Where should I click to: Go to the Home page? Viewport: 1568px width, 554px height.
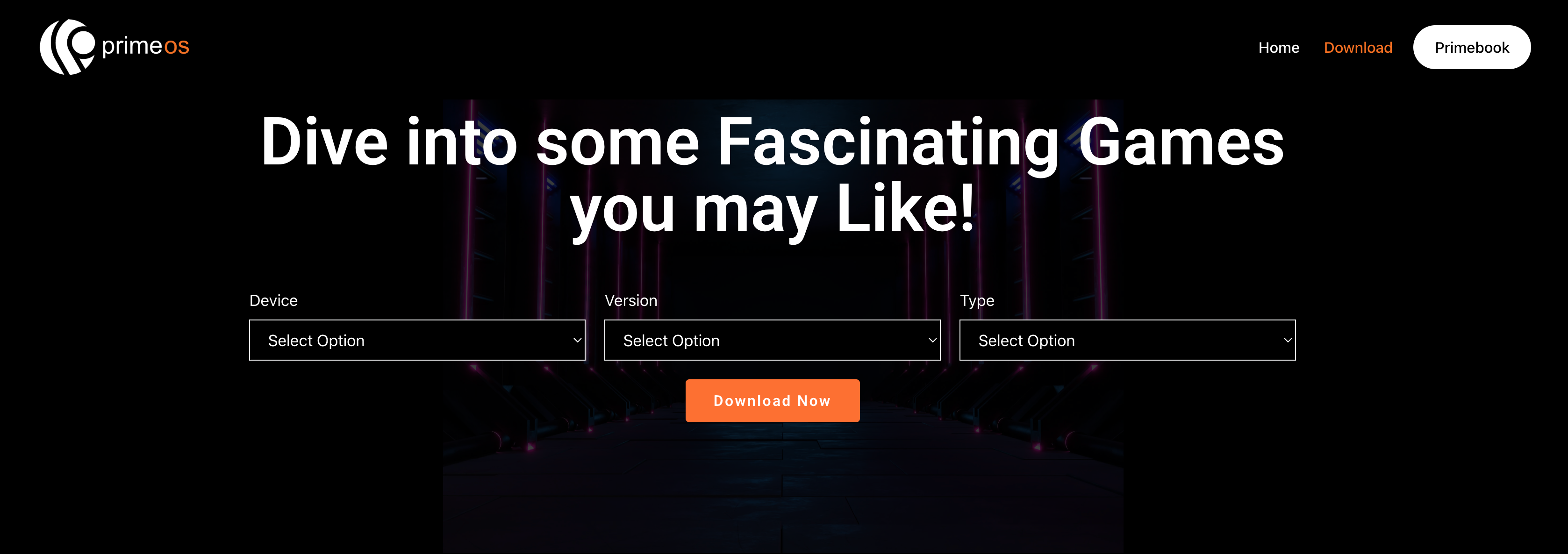[x=1278, y=48]
